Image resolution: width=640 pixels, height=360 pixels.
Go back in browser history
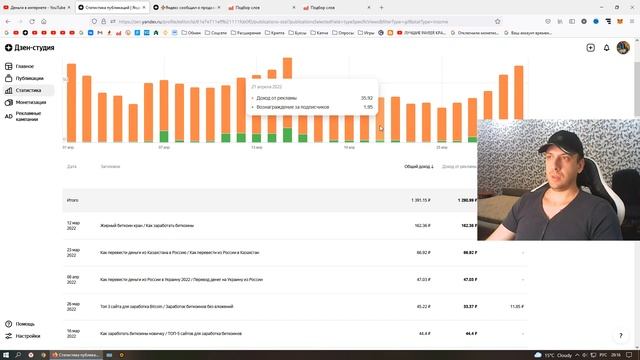tap(8, 21)
